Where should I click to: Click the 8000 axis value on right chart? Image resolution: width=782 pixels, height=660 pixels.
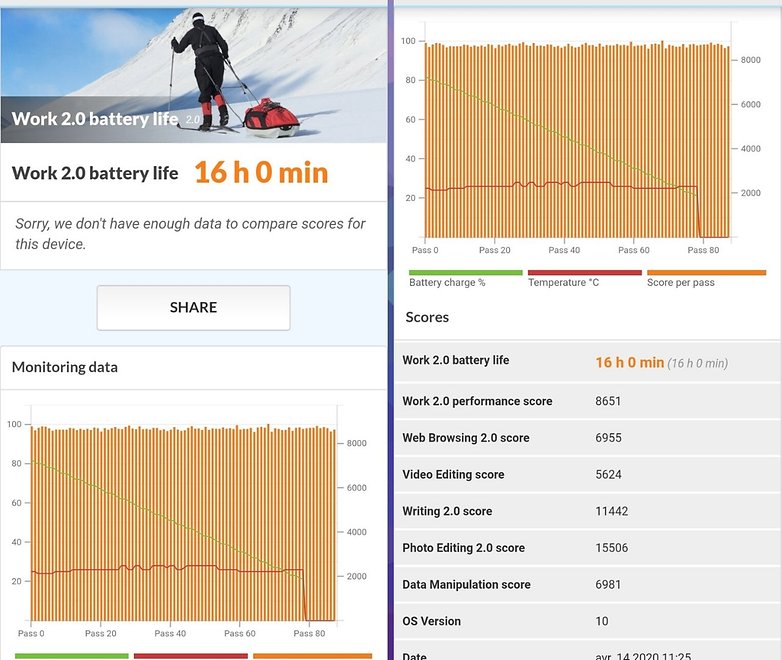pyautogui.click(x=751, y=60)
